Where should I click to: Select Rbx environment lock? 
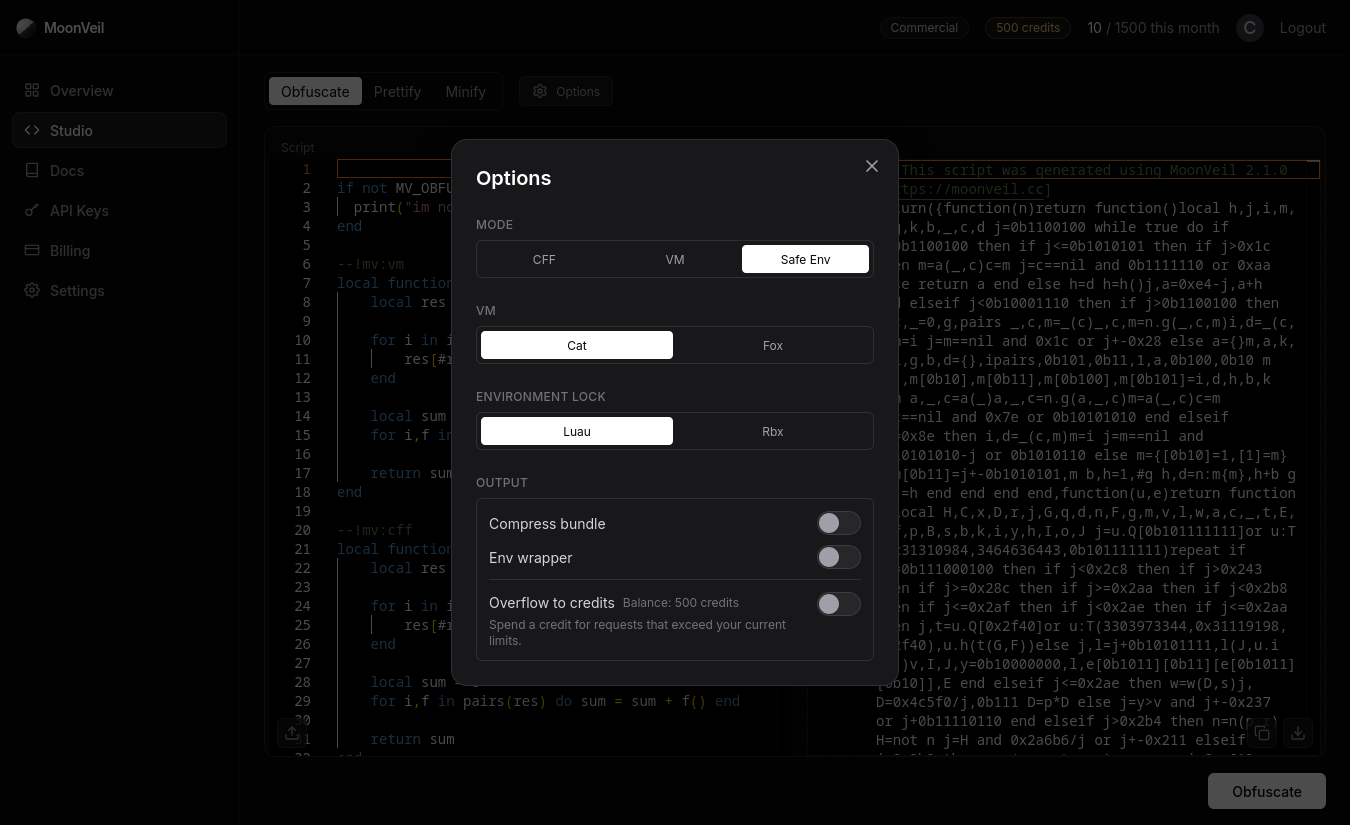(x=773, y=431)
